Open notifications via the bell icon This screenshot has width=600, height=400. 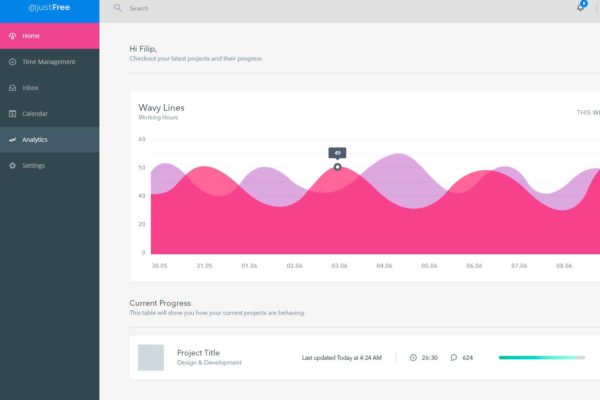[x=580, y=7]
